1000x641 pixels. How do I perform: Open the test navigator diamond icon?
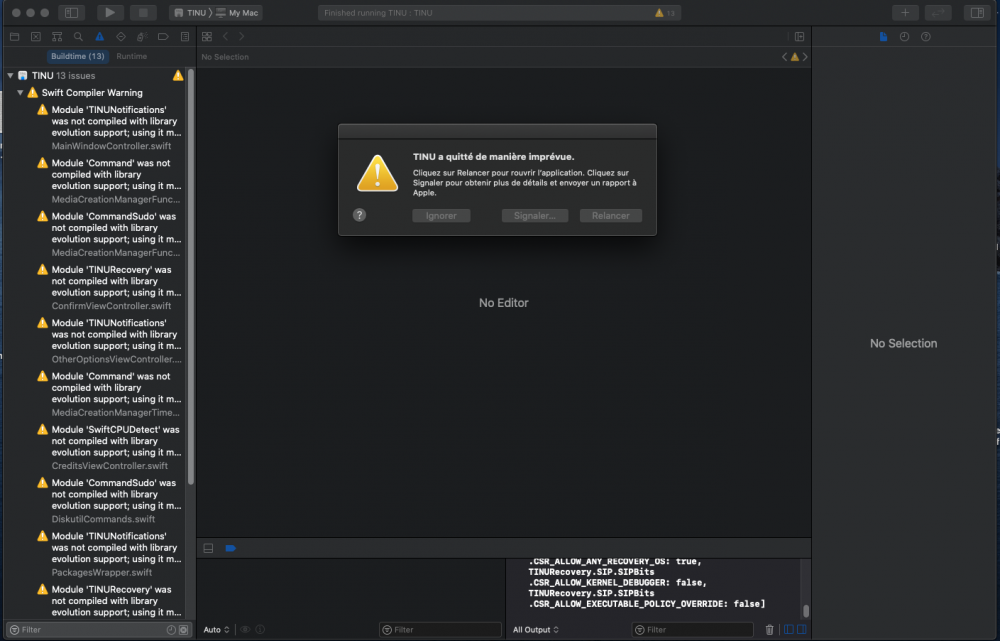(121, 37)
